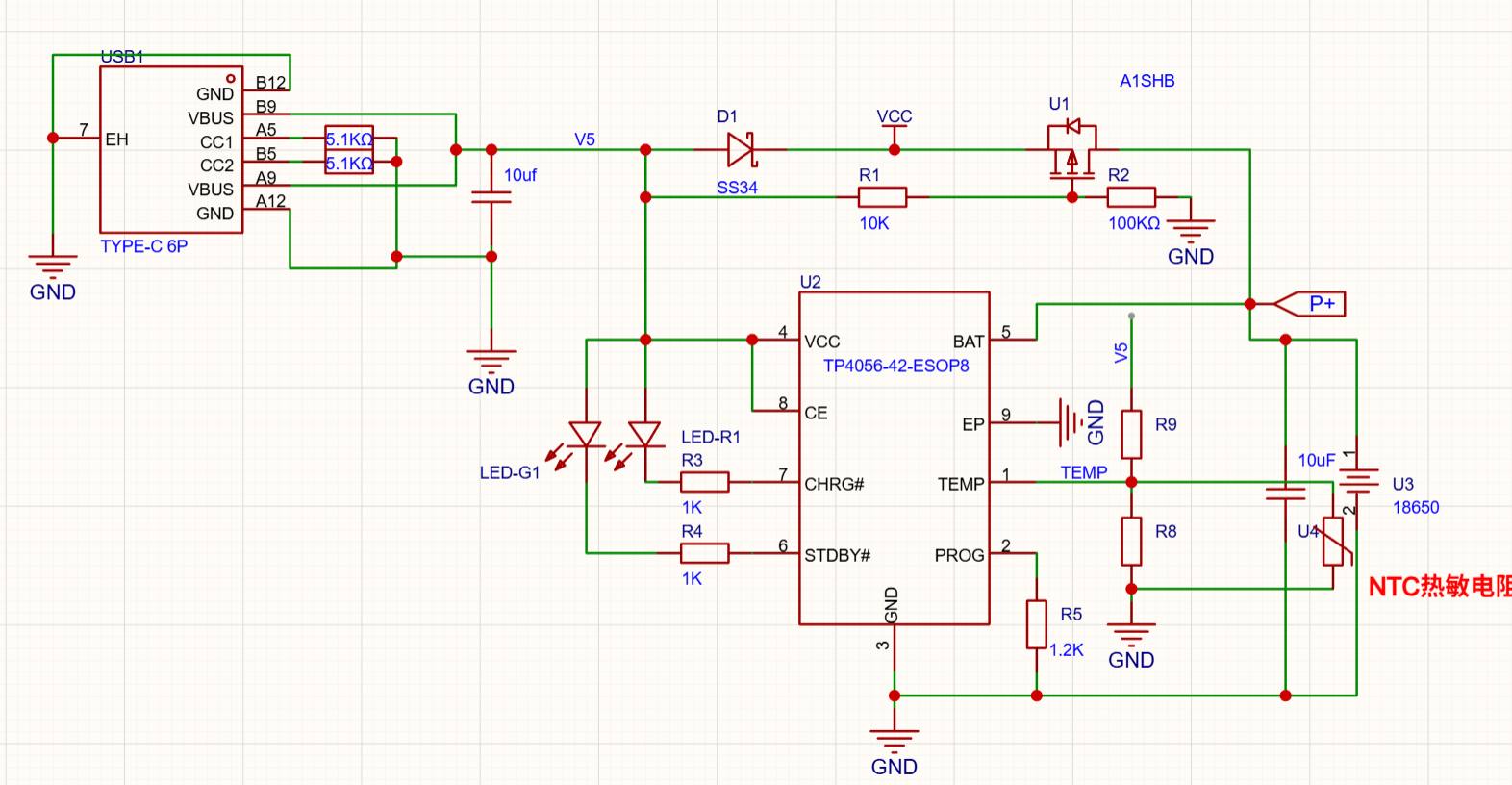Image resolution: width=1512 pixels, height=785 pixels.
Task: Select the R9 resistor symbol
Action: [x=1131, y=434]
